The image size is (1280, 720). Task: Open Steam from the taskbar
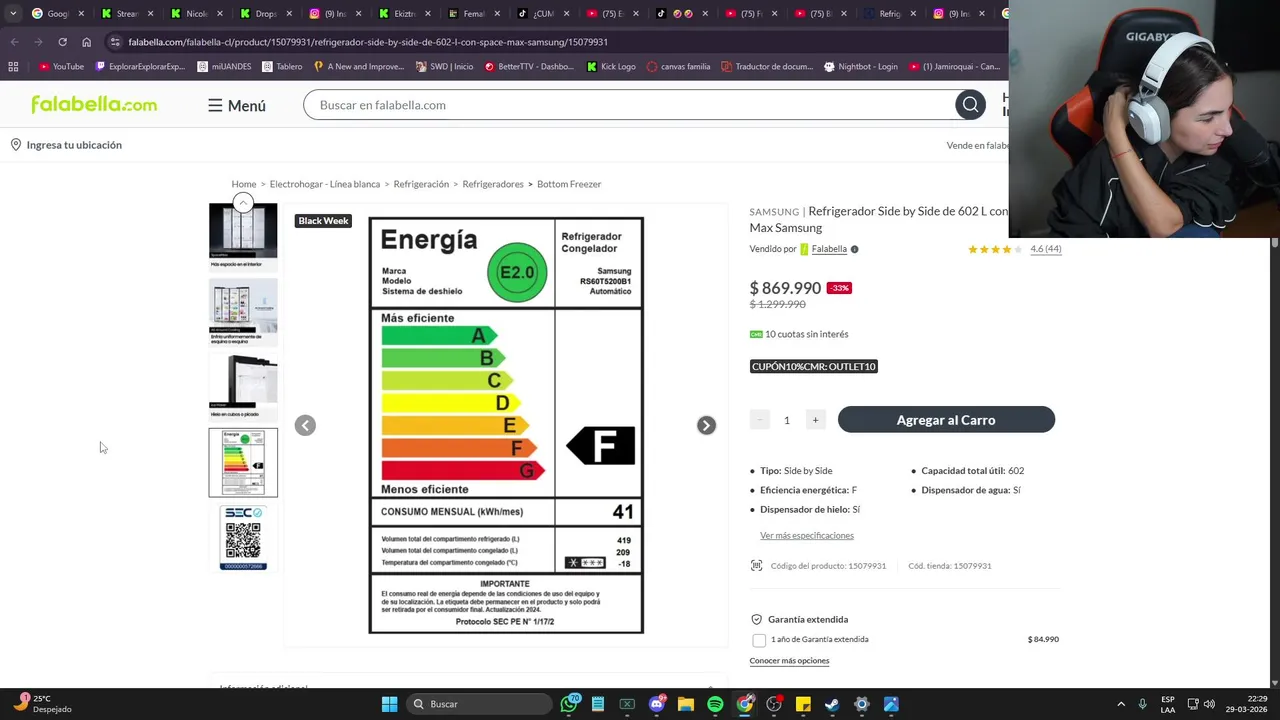832,704
